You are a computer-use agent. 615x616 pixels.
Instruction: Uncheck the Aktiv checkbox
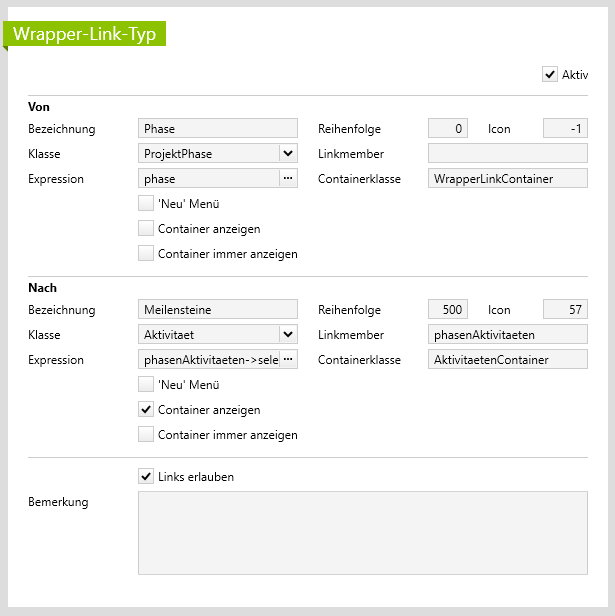(x=549, y=74)
